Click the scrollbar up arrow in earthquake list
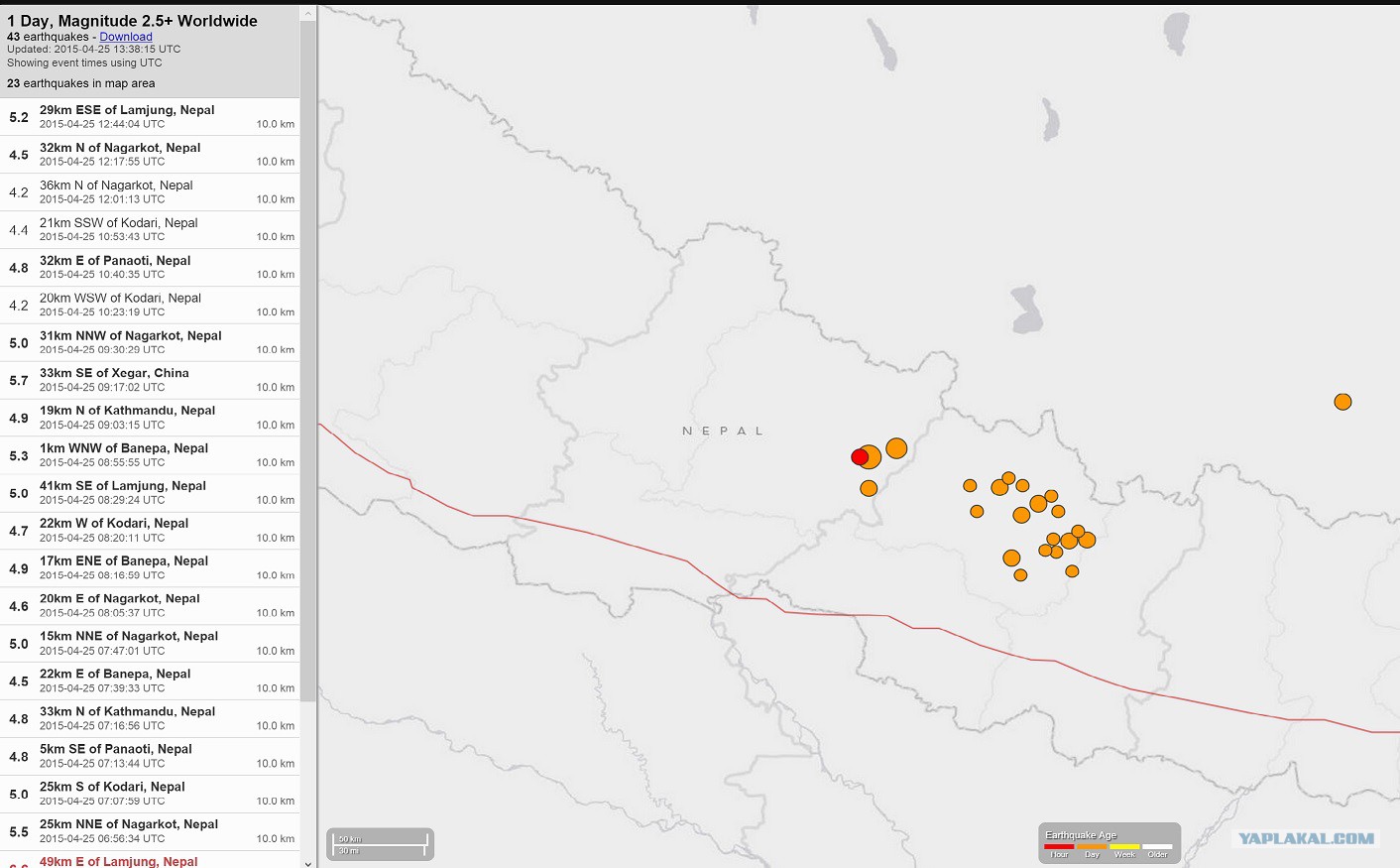The width and height of the screenshot is (1400, 868). click(307, 14)
